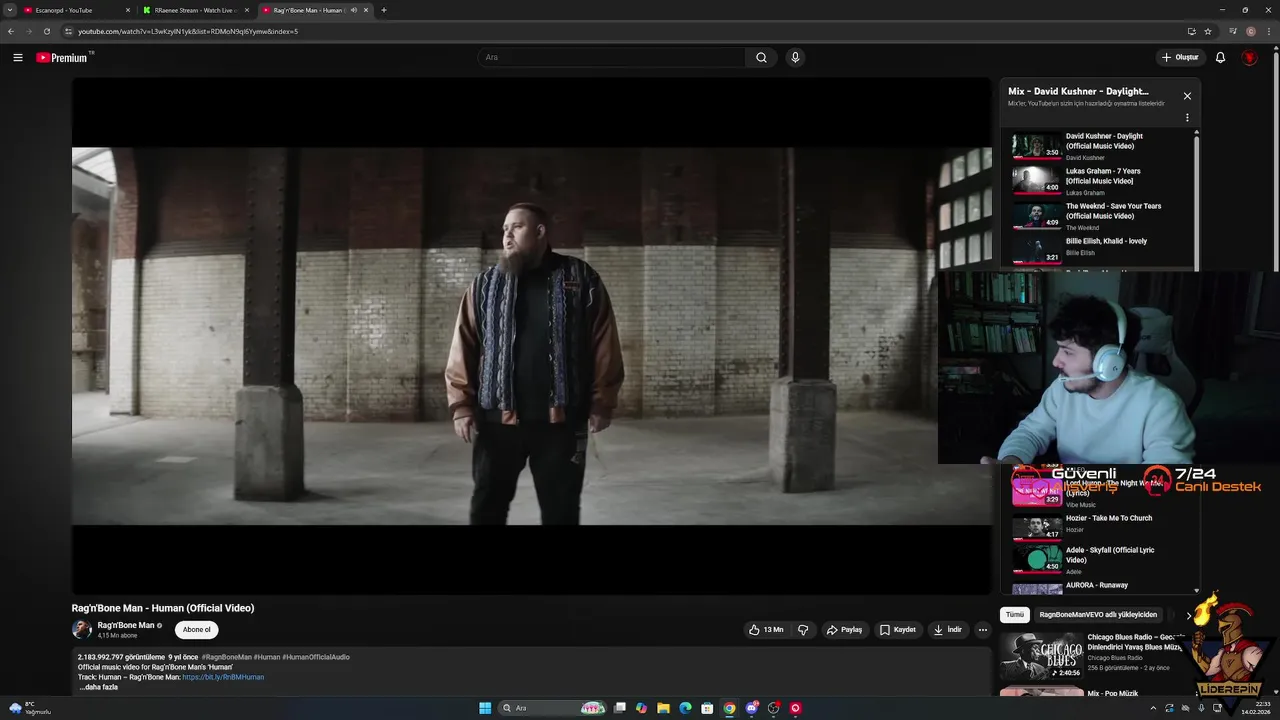Play Hozier - Take Me To Church
The height and width of the screenshot is (720, 1280).
[x=1099, y=525]
